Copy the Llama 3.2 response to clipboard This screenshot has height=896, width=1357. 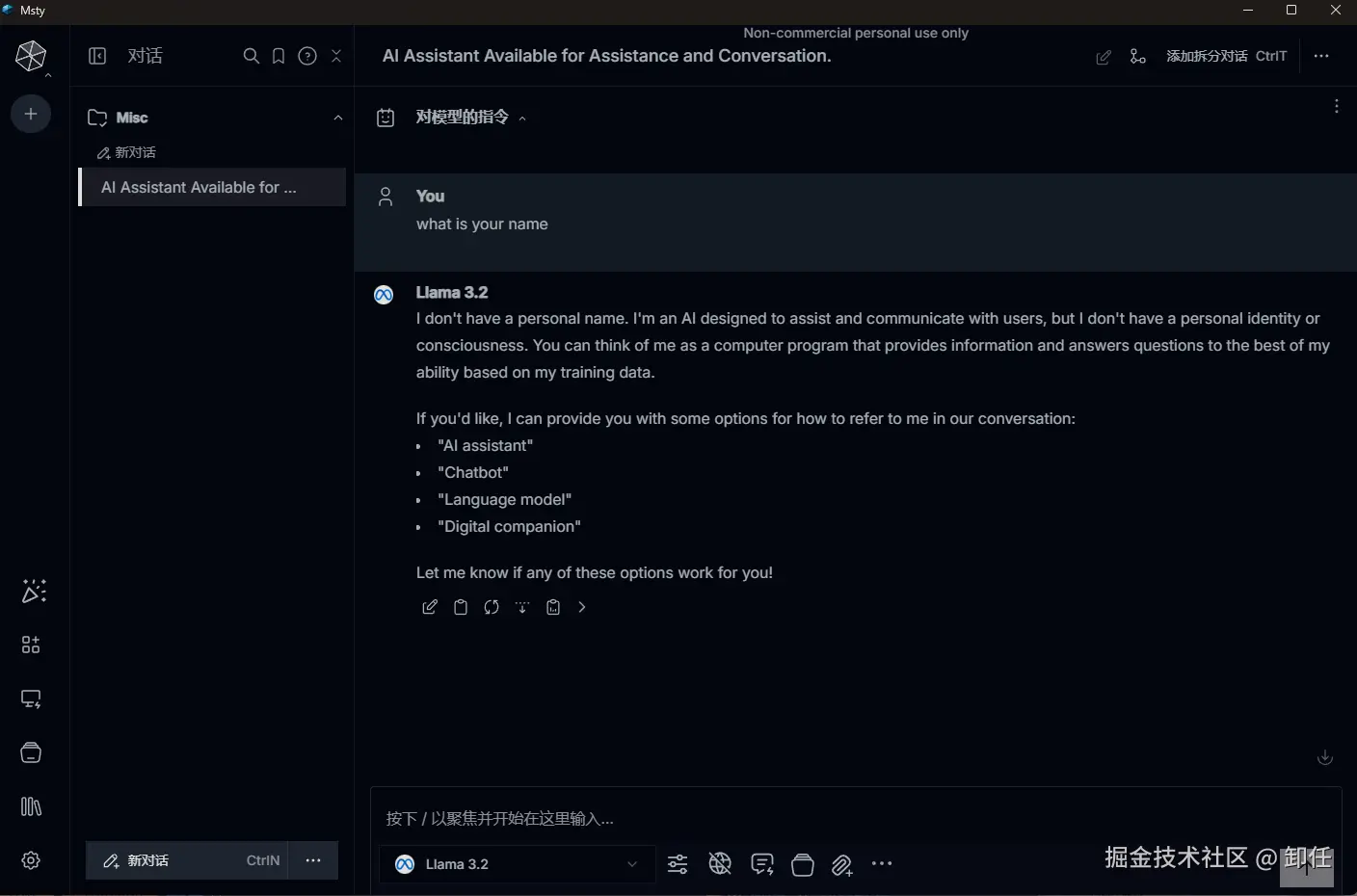461,607
